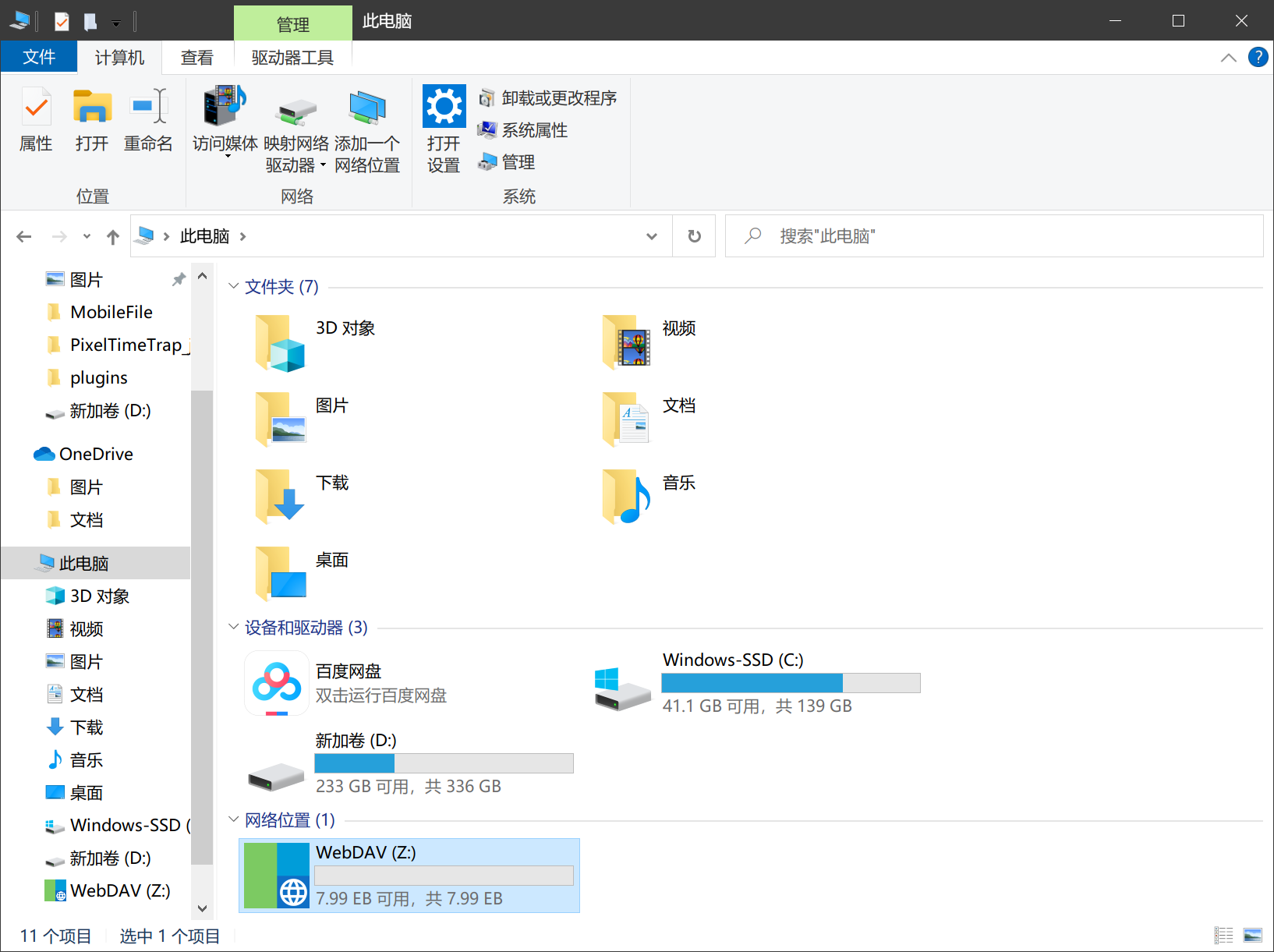Click the forward navigation arrow
1274x952 pixels.
[59, 236]
